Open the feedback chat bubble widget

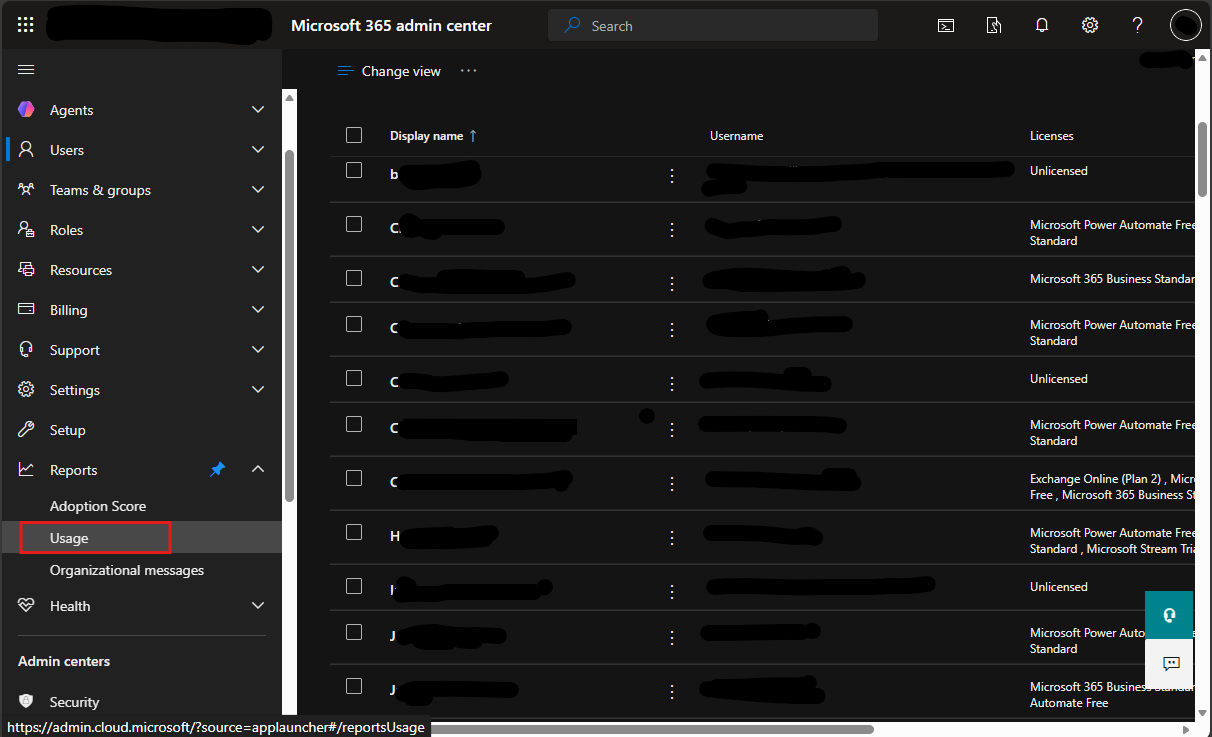(1171, 663)
